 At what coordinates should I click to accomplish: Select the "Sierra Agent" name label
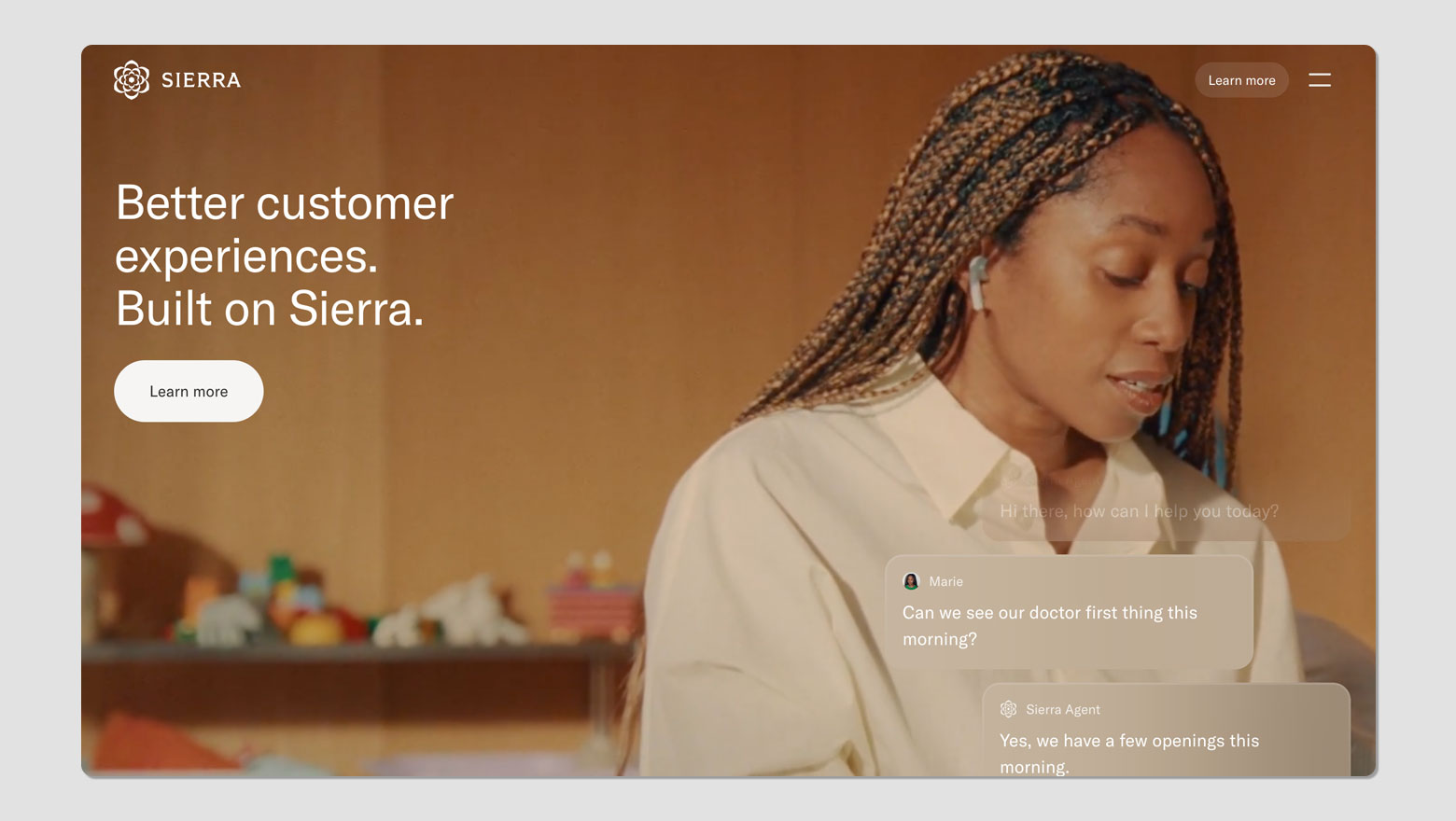[x=1062, y=709]
